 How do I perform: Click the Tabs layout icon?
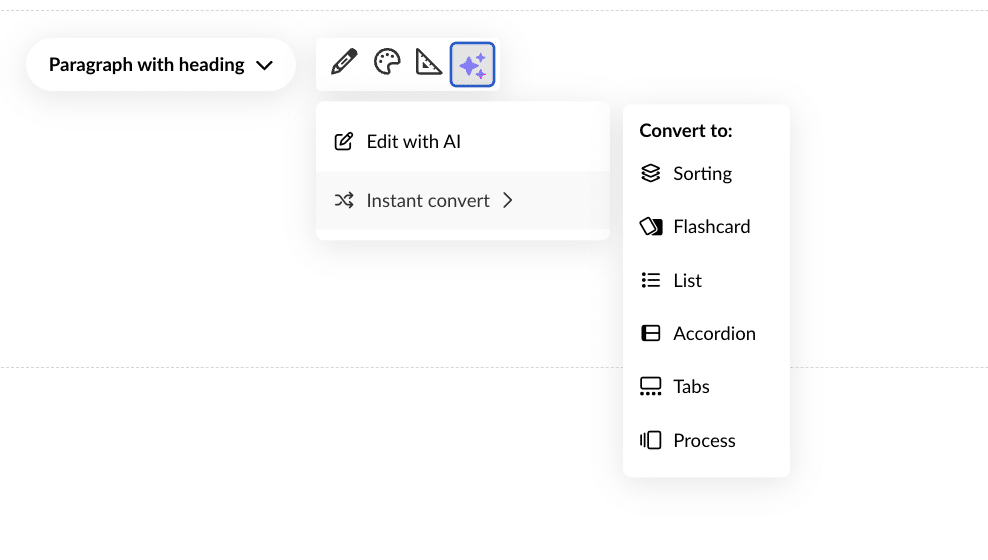point(651,387)
